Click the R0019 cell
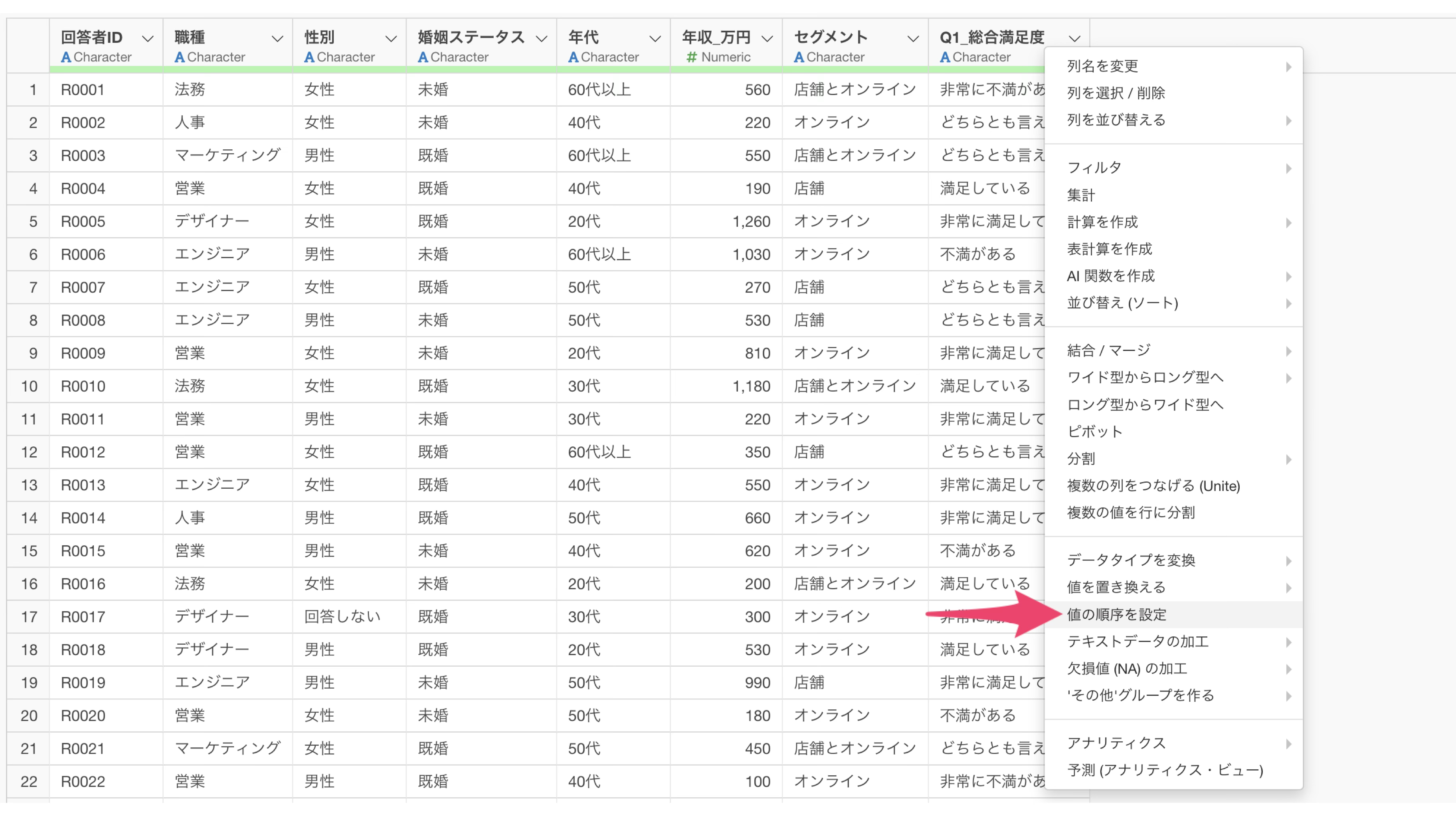 [106, 683]
